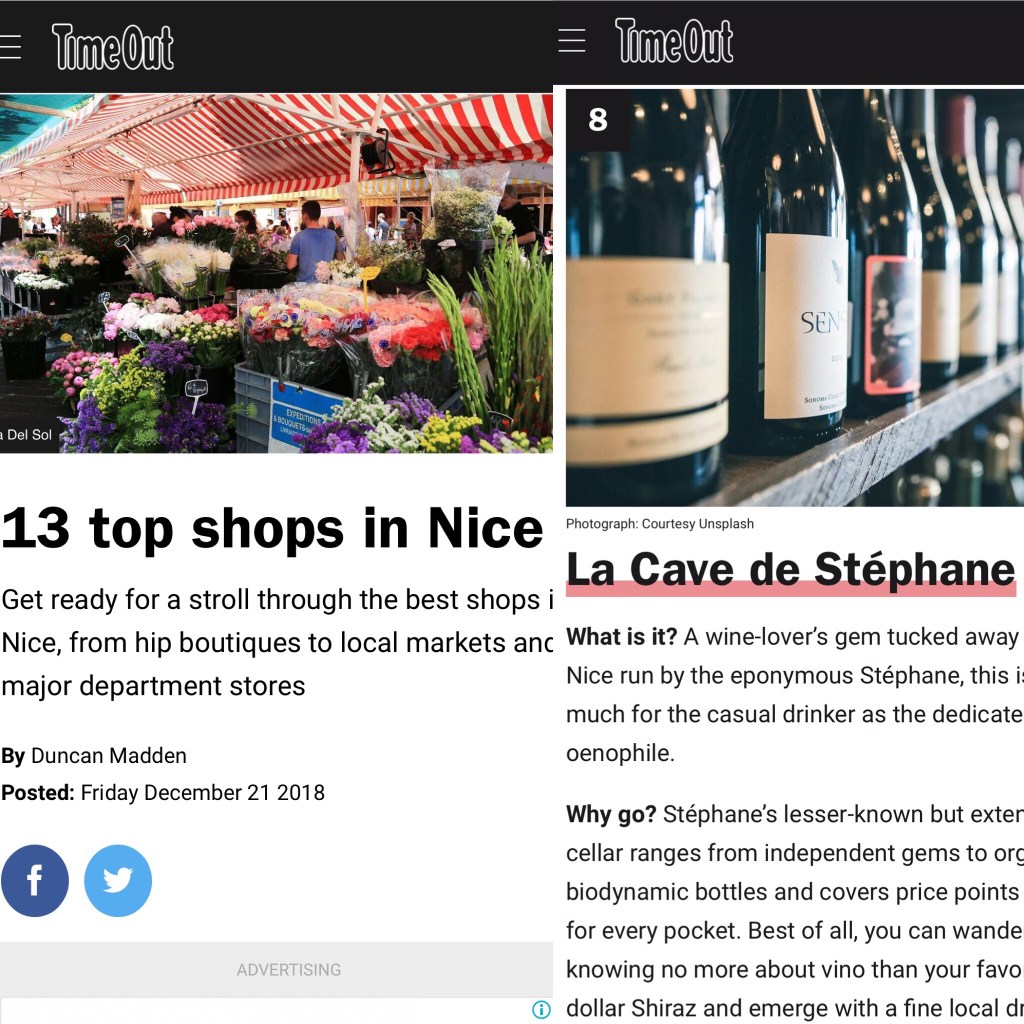
Task: Click Time Out logo in right header
Action: coord(674,40)
